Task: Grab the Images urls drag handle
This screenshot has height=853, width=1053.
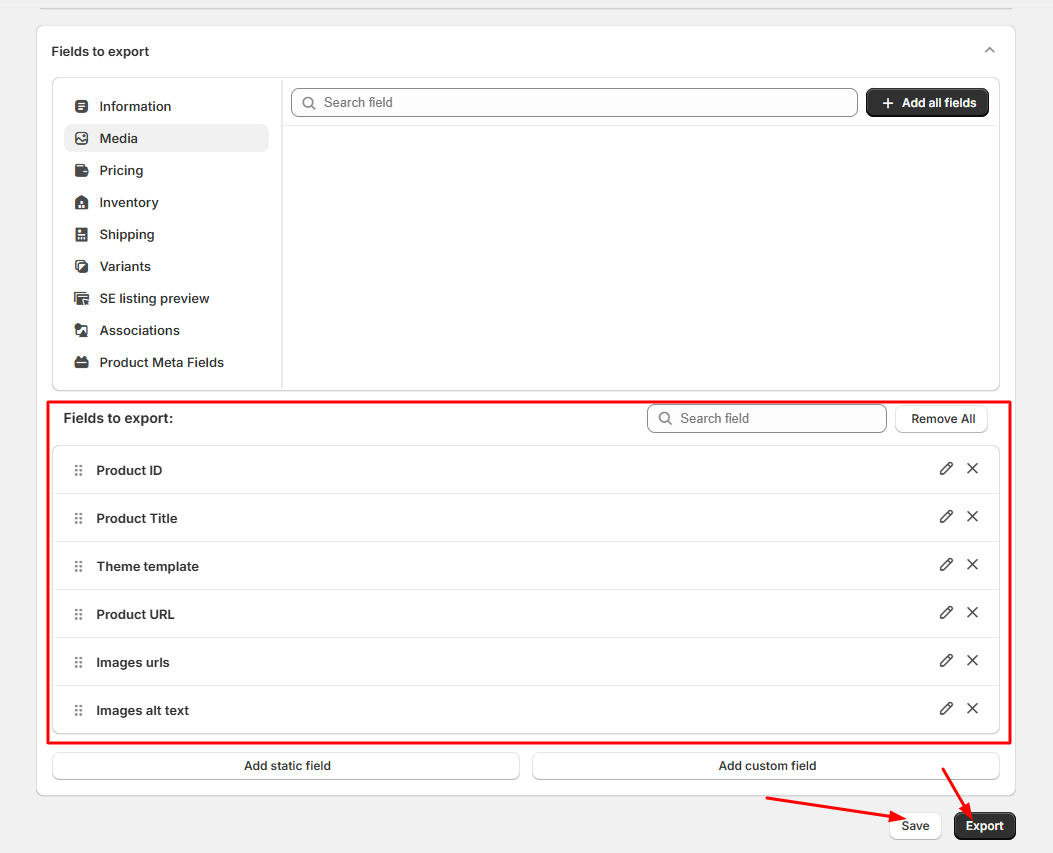Action: [79, 662]
